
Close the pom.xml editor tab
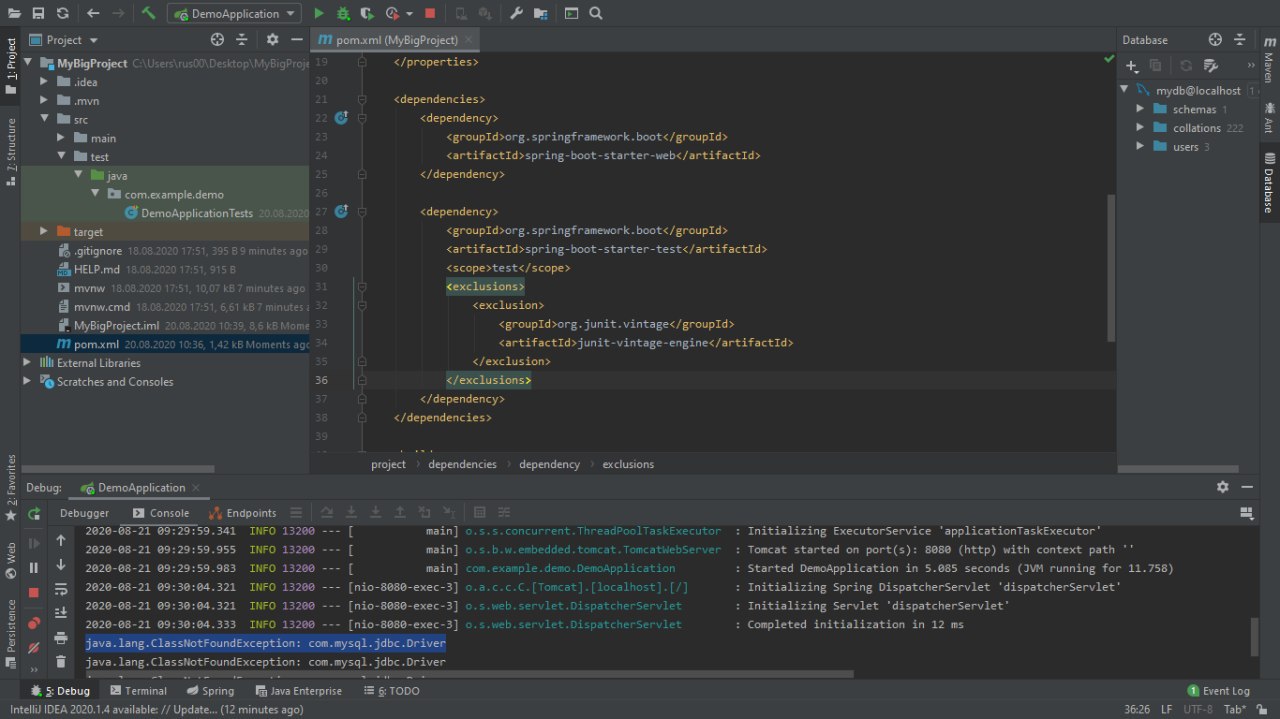click(x=469, y=40)
